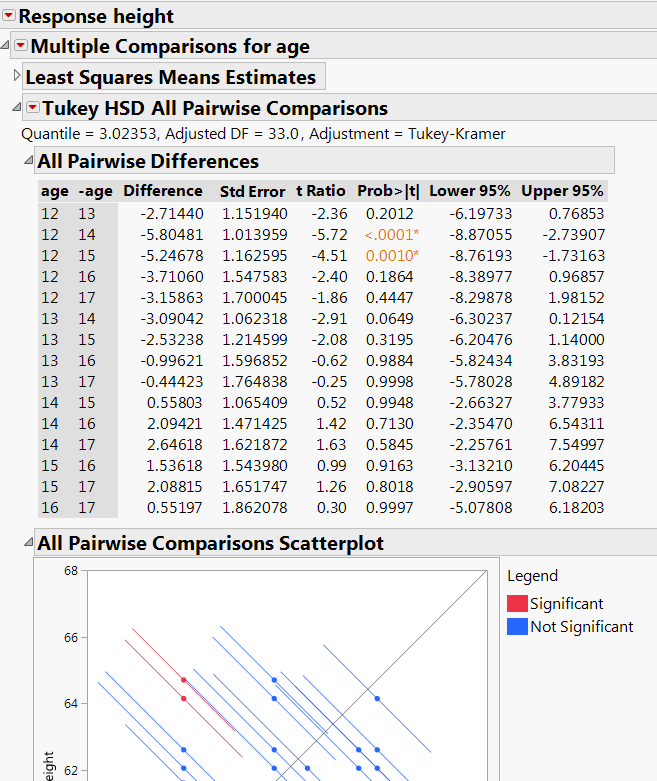Select the Std Error value 1.013959

[x=255, y=235]
